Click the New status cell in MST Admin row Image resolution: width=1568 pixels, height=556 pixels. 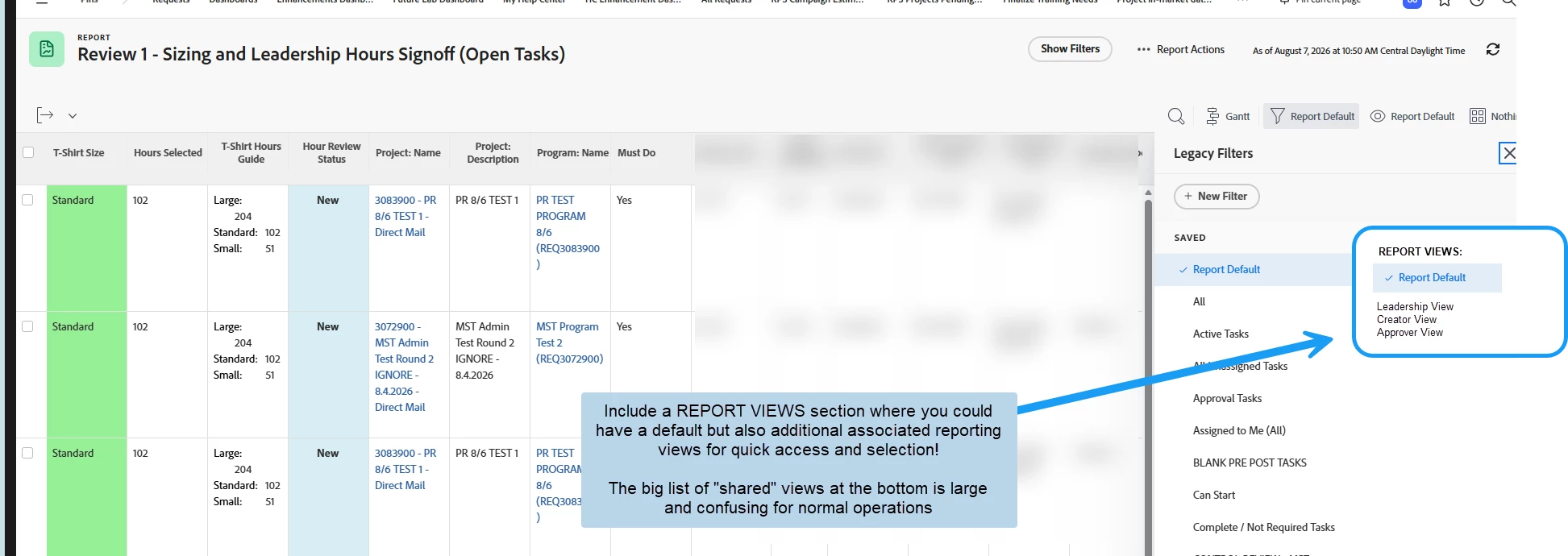328,375
